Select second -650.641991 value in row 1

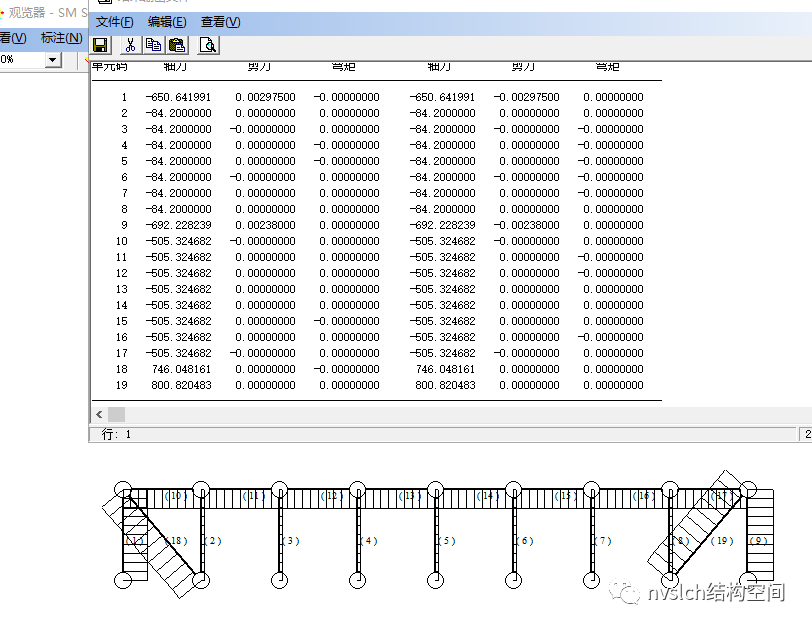442,97
